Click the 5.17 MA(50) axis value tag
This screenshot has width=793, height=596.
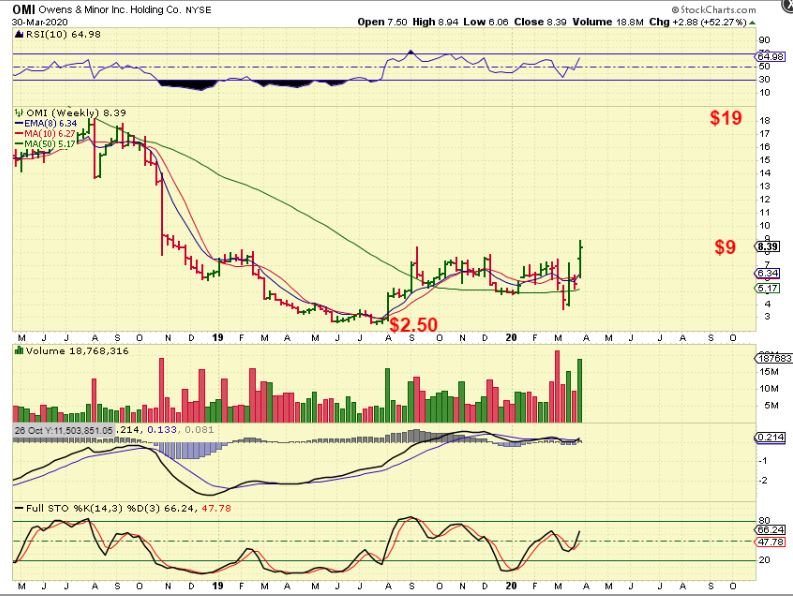(x=768, y=288)
